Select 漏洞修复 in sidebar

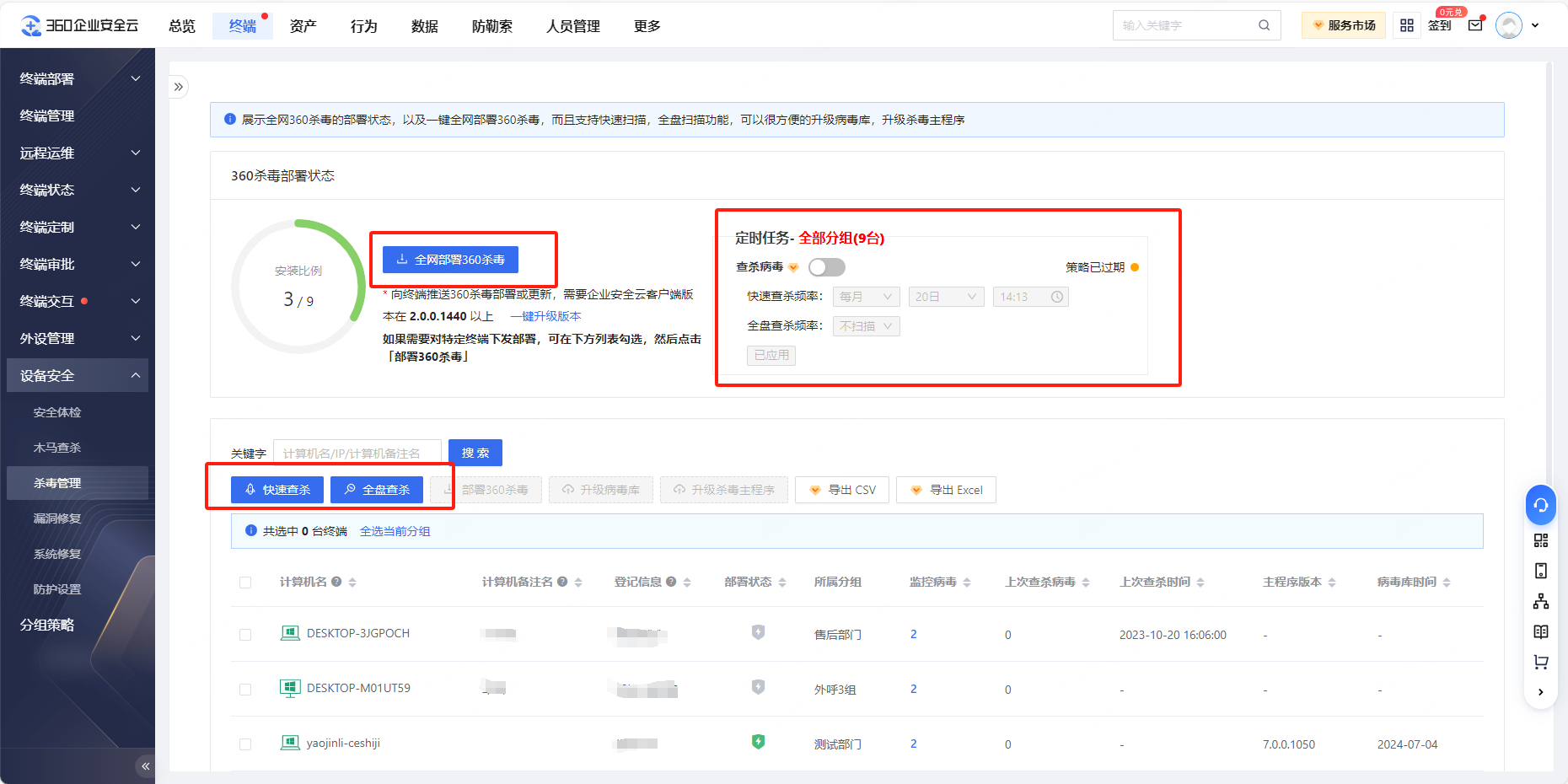(57, 518)
